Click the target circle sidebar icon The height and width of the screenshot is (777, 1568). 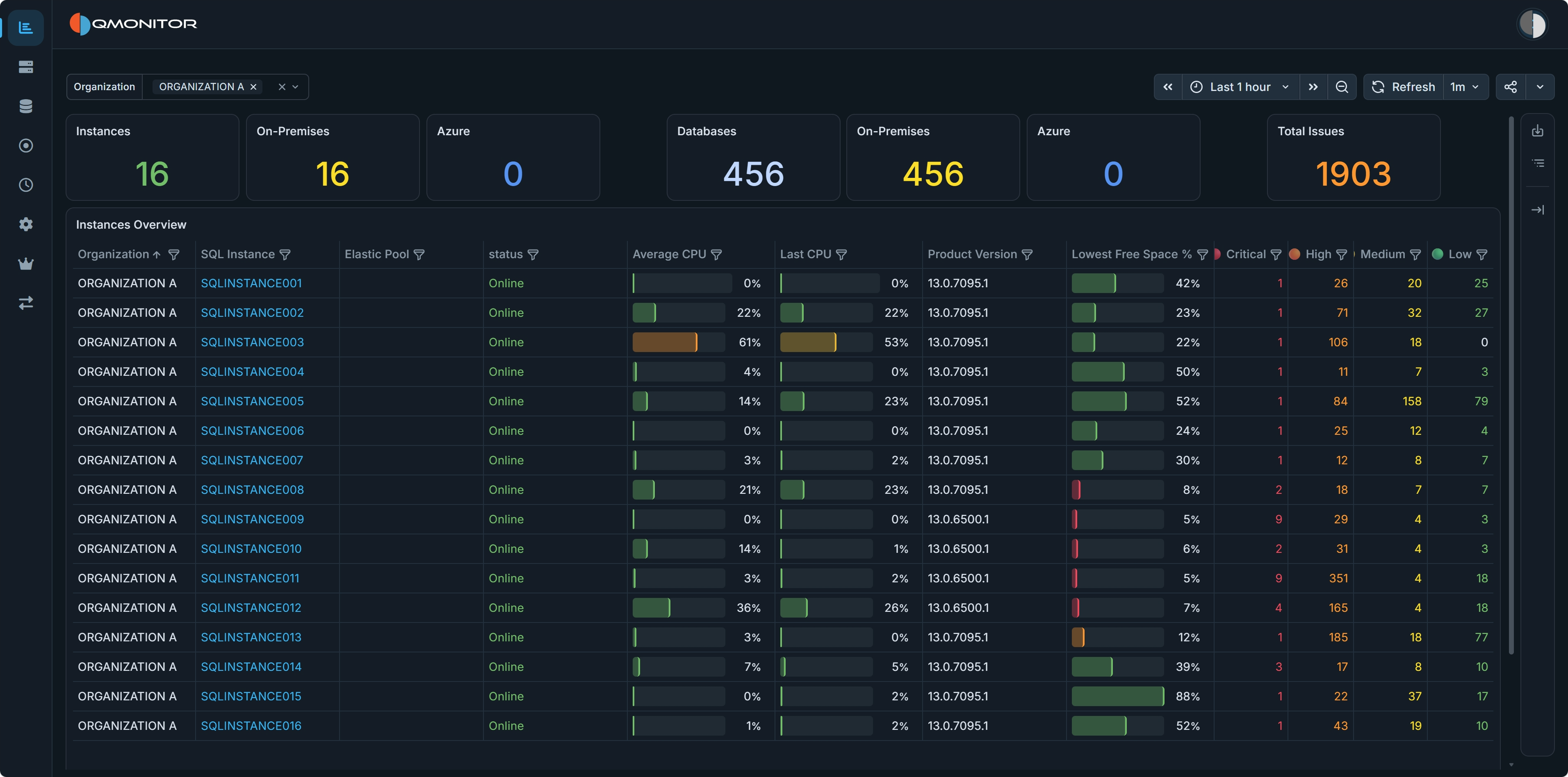(25, 145)
